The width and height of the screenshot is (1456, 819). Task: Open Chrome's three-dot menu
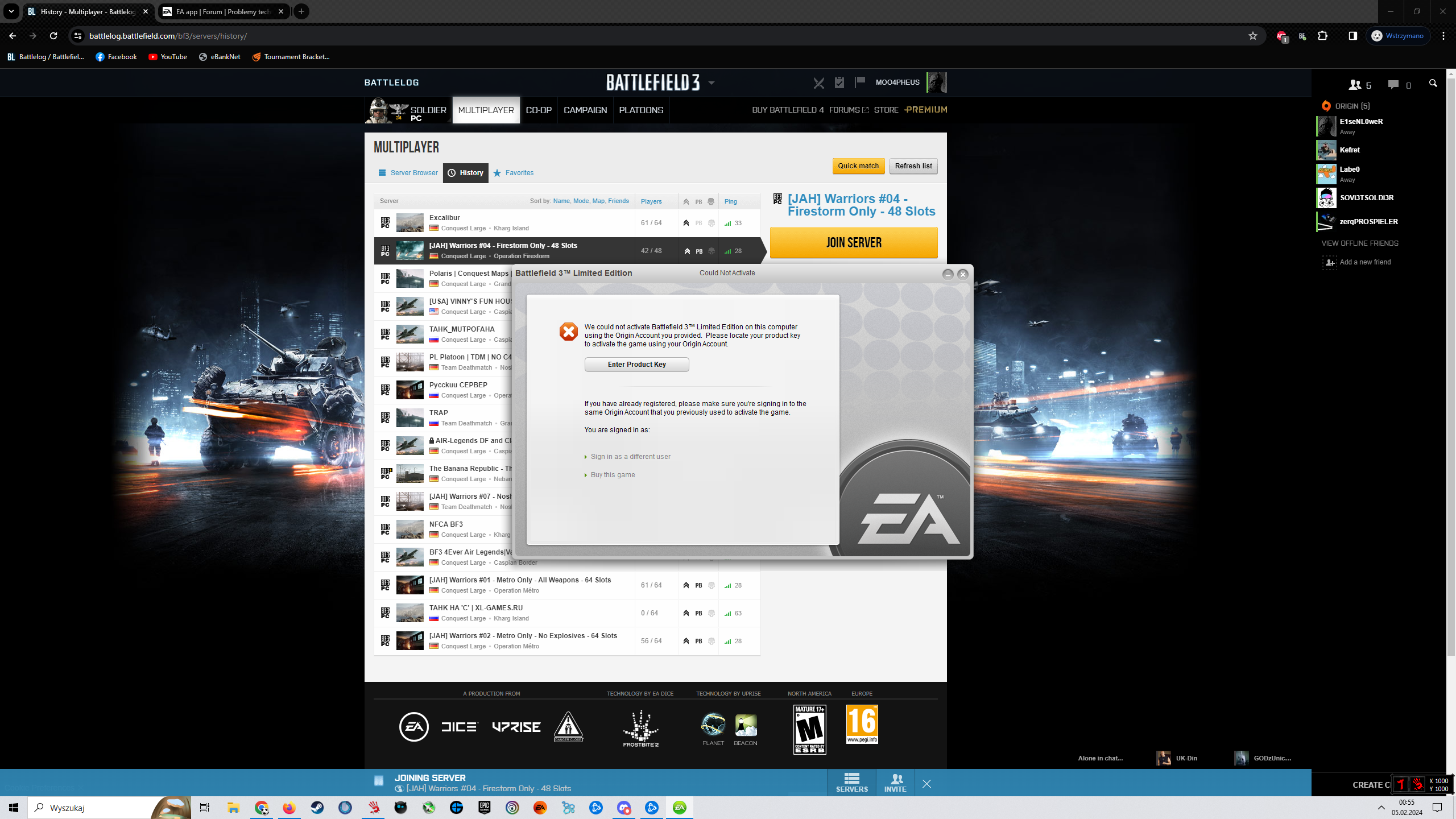click(x=1443, y=36)
